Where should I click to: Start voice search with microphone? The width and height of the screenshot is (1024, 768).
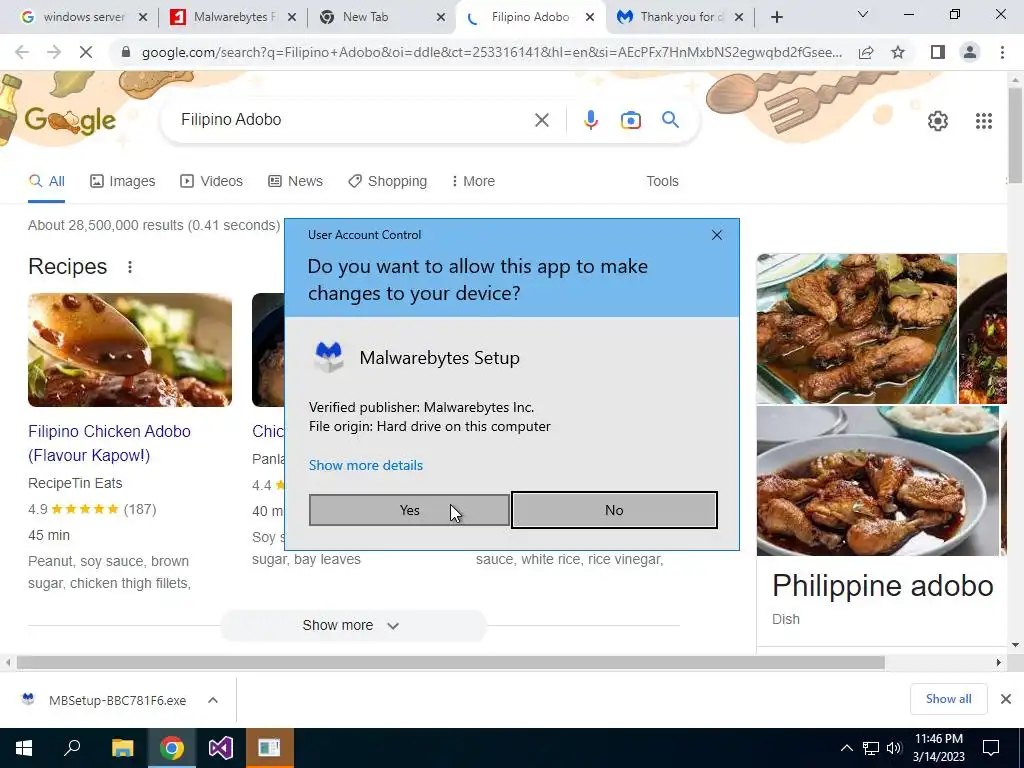pos(590,120)
